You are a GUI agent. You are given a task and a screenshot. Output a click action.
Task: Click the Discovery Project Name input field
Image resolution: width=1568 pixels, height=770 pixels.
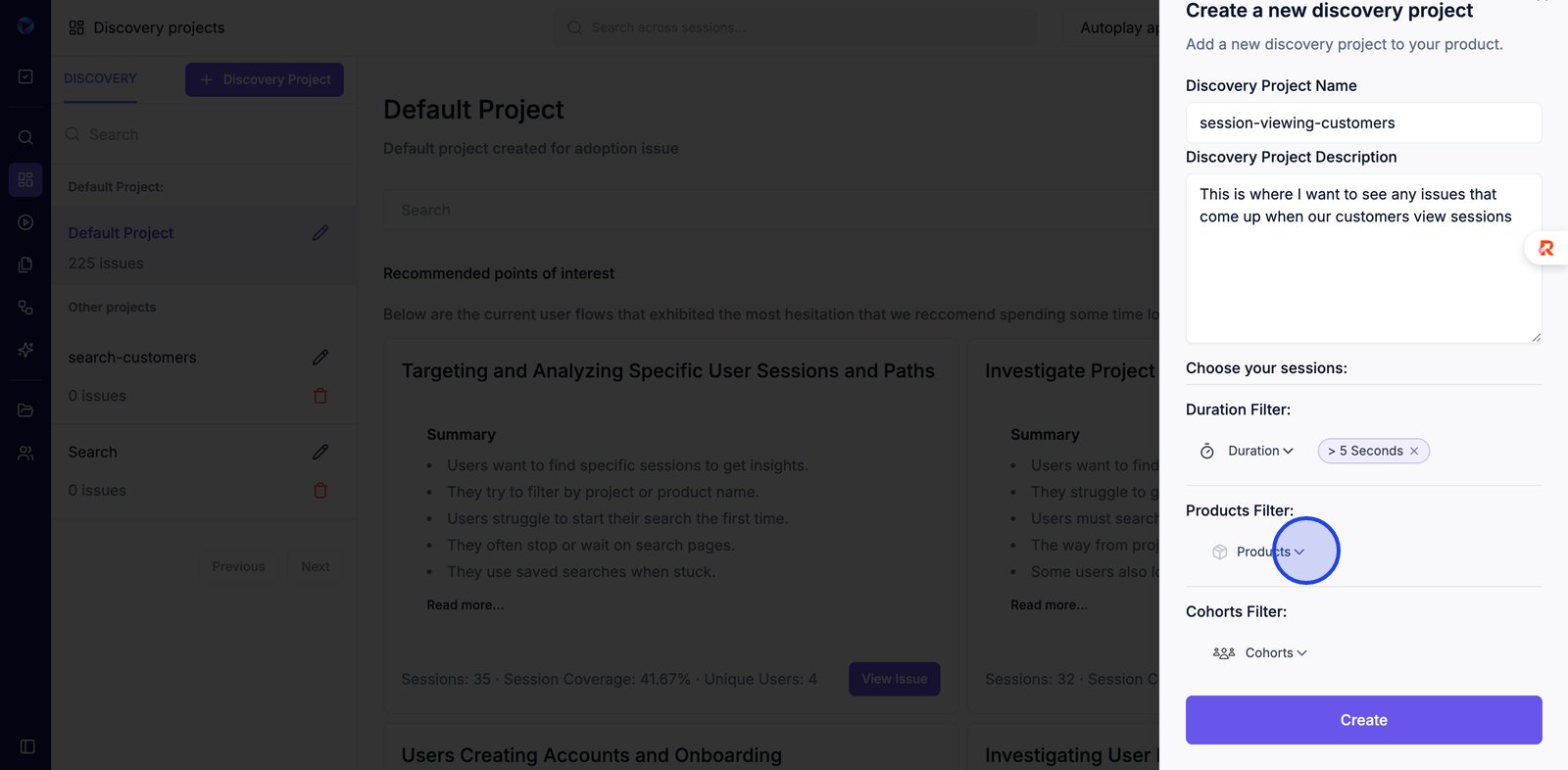click(1363, 123)
